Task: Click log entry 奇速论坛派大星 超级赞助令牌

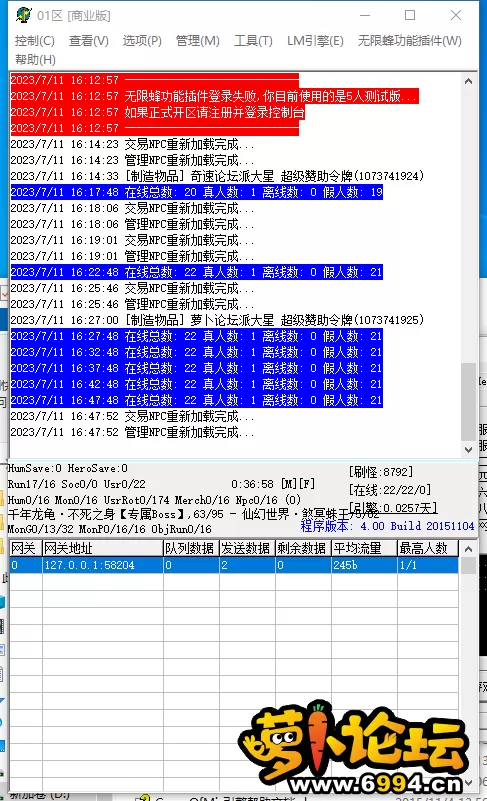Action: pyautogui.click(x=217, y=176)
